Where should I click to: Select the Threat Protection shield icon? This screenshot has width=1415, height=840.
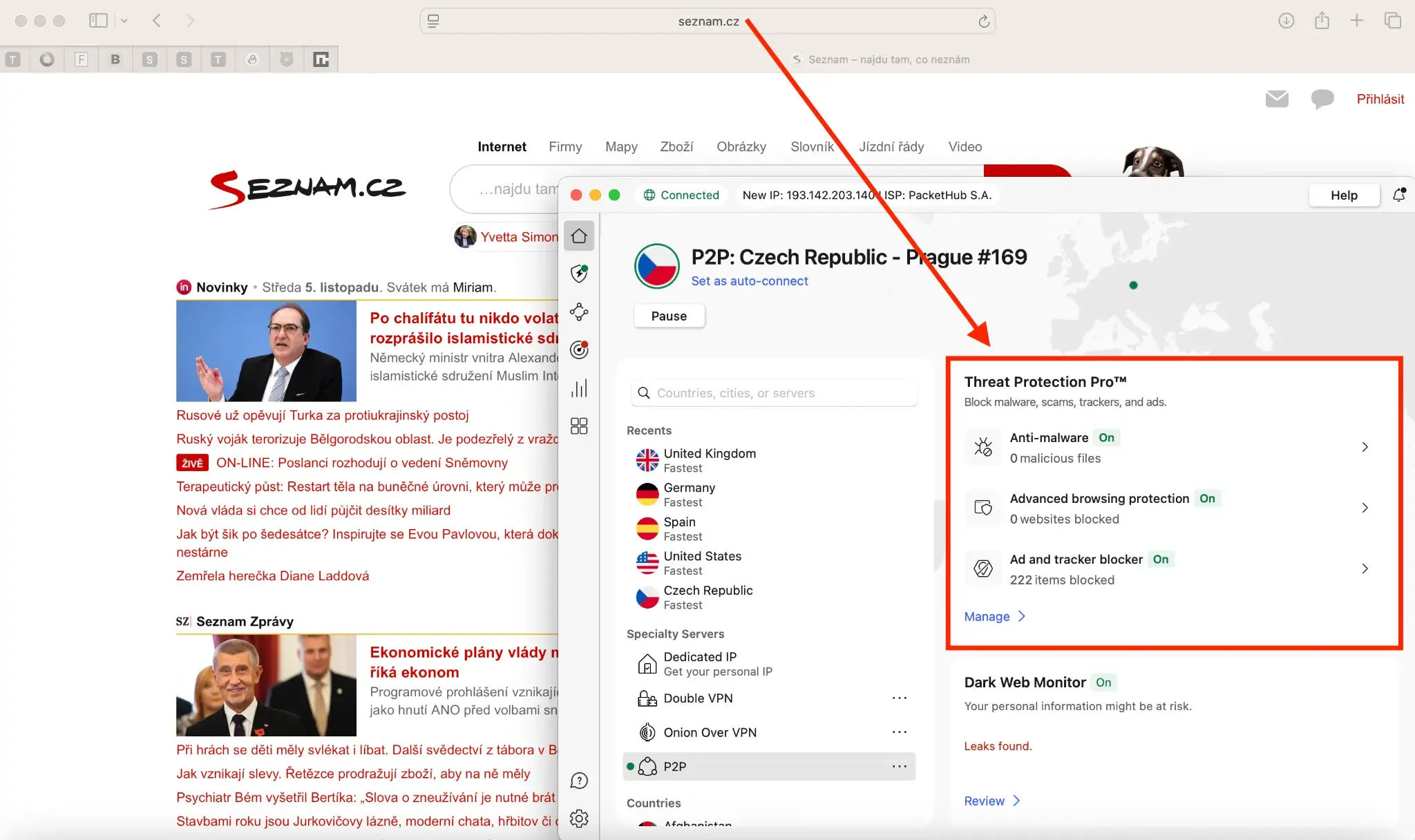579,274
